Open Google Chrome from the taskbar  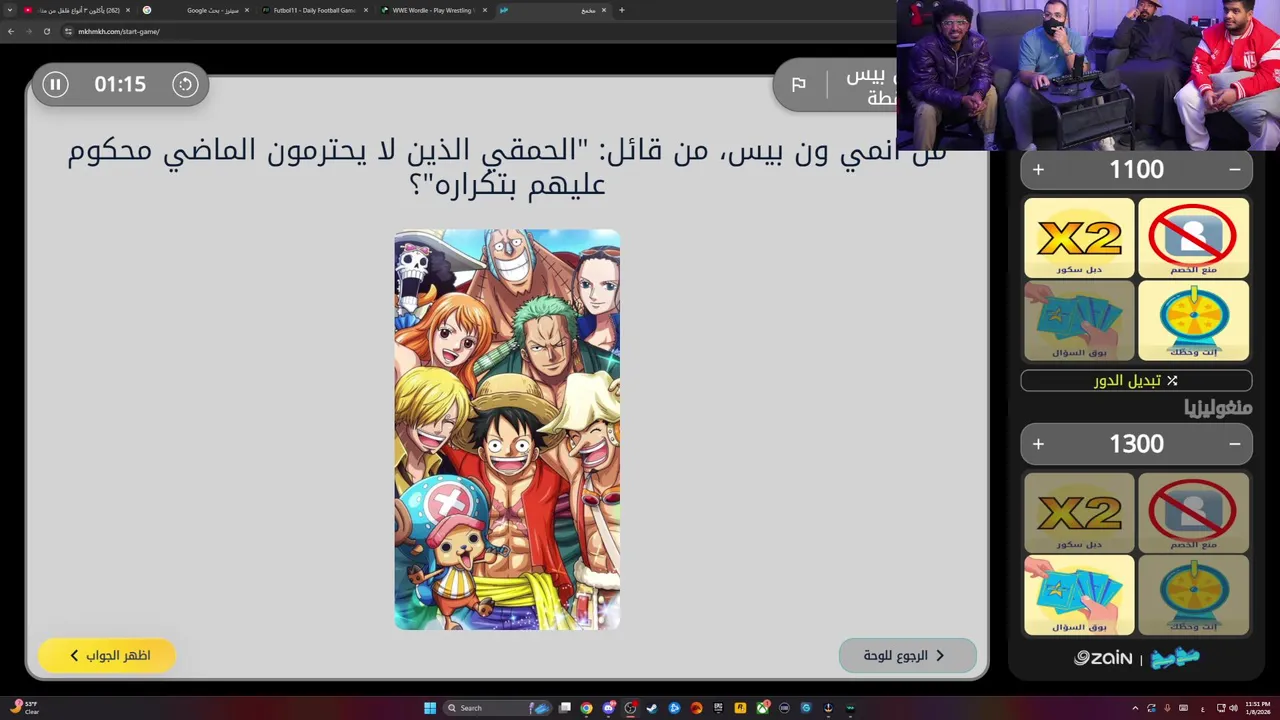coord(587,708)
